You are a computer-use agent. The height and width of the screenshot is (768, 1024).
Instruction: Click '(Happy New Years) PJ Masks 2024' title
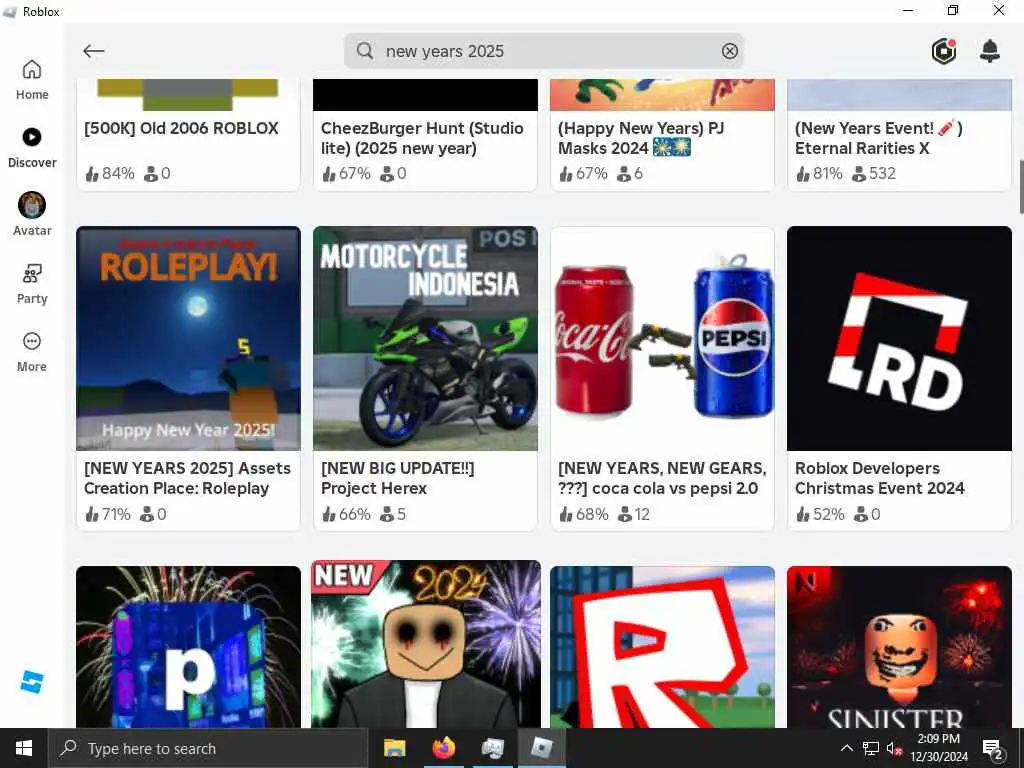click(641, 138)
